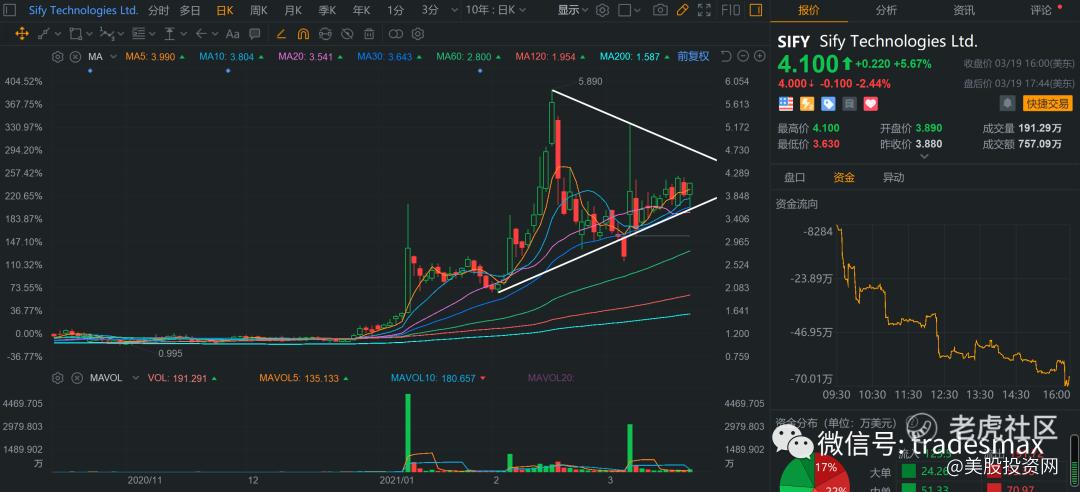Open chart settings gear in top bar

[602, 10]
